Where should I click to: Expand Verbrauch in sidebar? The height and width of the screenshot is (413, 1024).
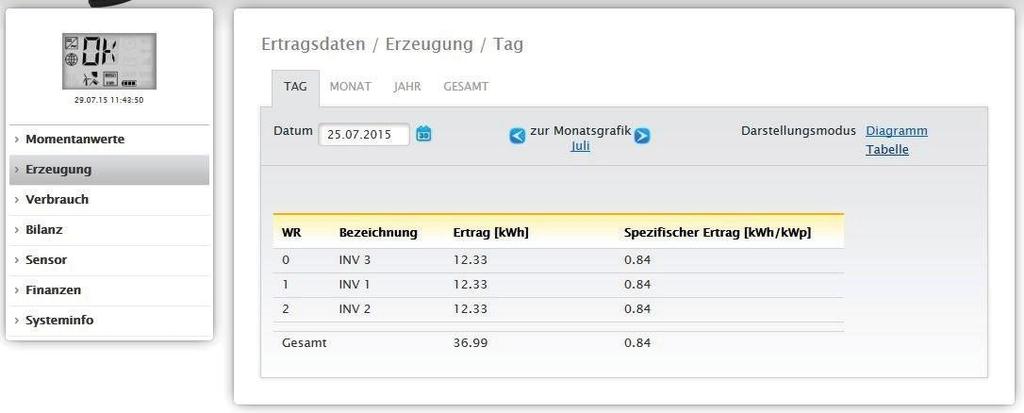click(57, 199)
